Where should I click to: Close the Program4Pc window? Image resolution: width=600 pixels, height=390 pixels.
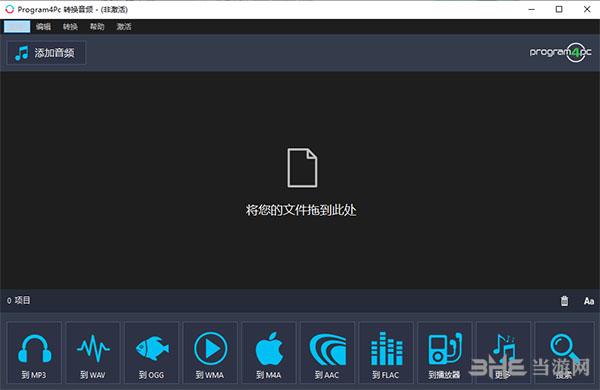point(587,9)
